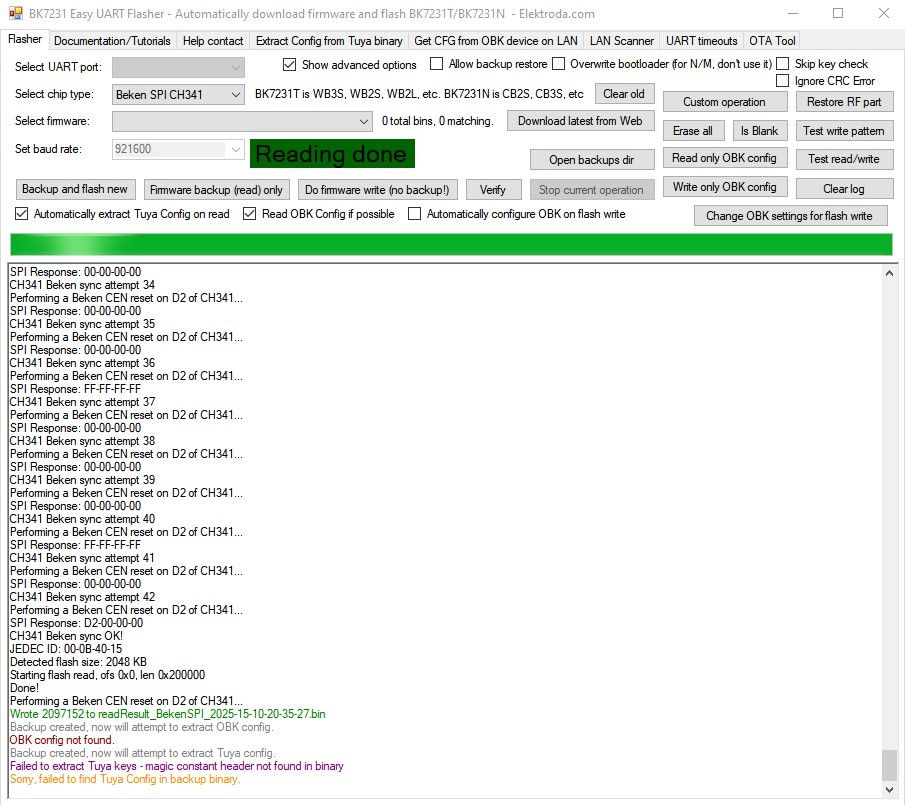This screenshot has width=905, height=805.
Task: Click the log scrollbar thumb
Action: [889, 765]
